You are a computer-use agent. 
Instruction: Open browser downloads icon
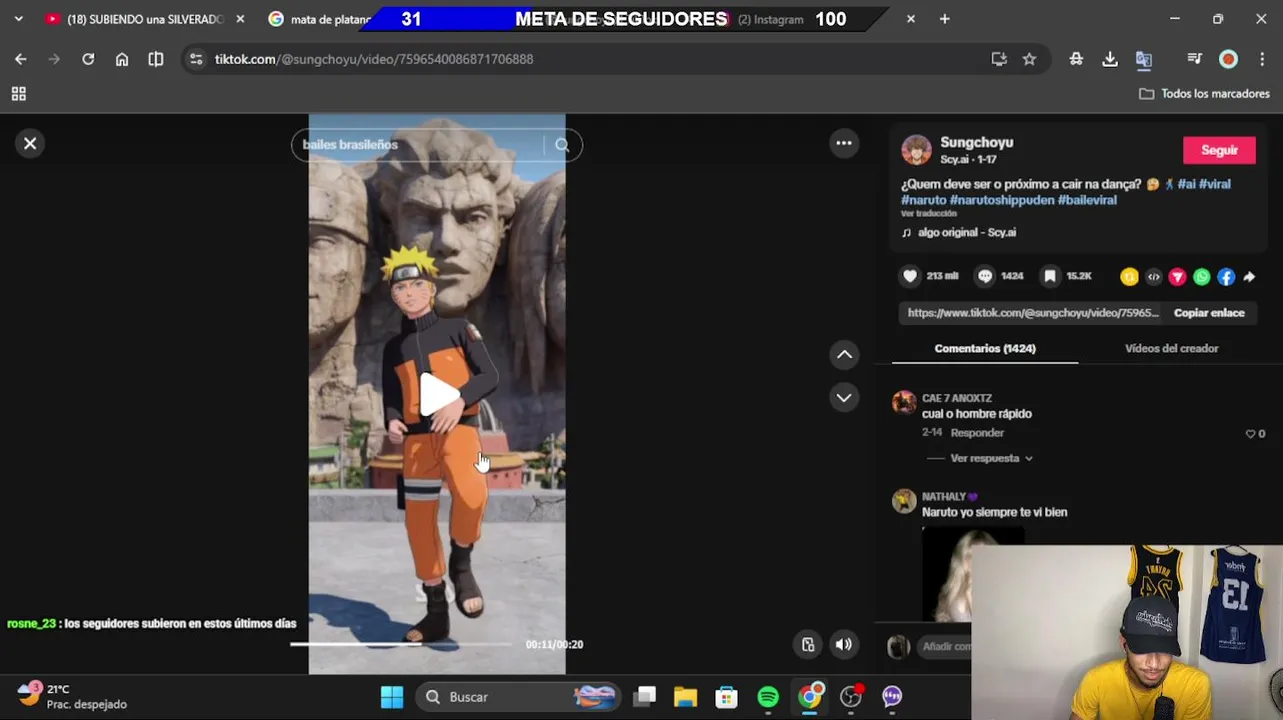[x=1110, y=59]
